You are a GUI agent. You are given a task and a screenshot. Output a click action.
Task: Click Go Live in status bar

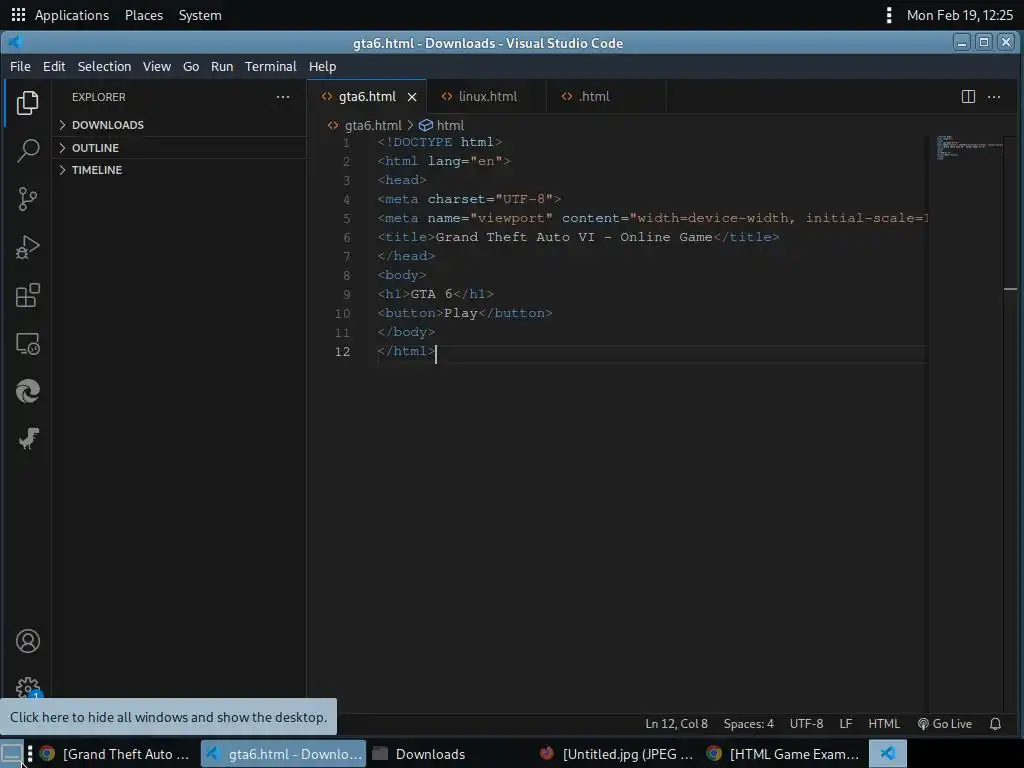[x=945, y=724]
